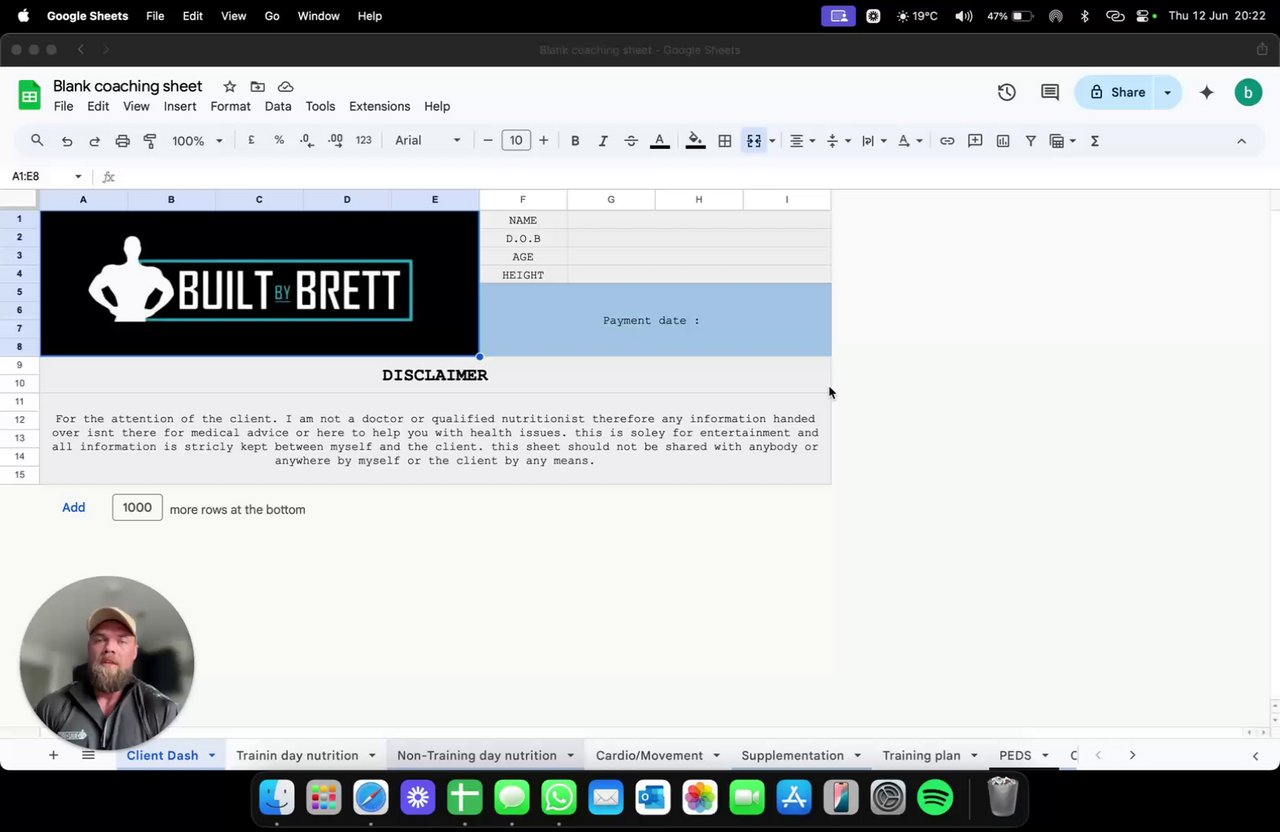The width and height of the screenshot is (1280, 832).
Task: Open the Google account avatar
Action: [1248, 92]
